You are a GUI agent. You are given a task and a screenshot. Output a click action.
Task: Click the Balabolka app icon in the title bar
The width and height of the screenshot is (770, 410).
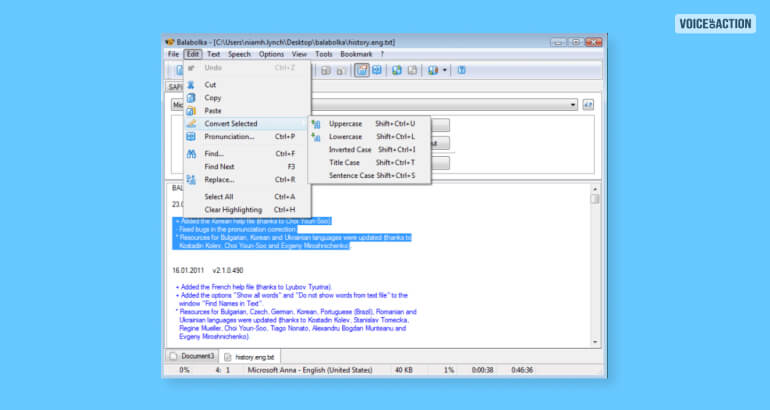click(170, 42)
